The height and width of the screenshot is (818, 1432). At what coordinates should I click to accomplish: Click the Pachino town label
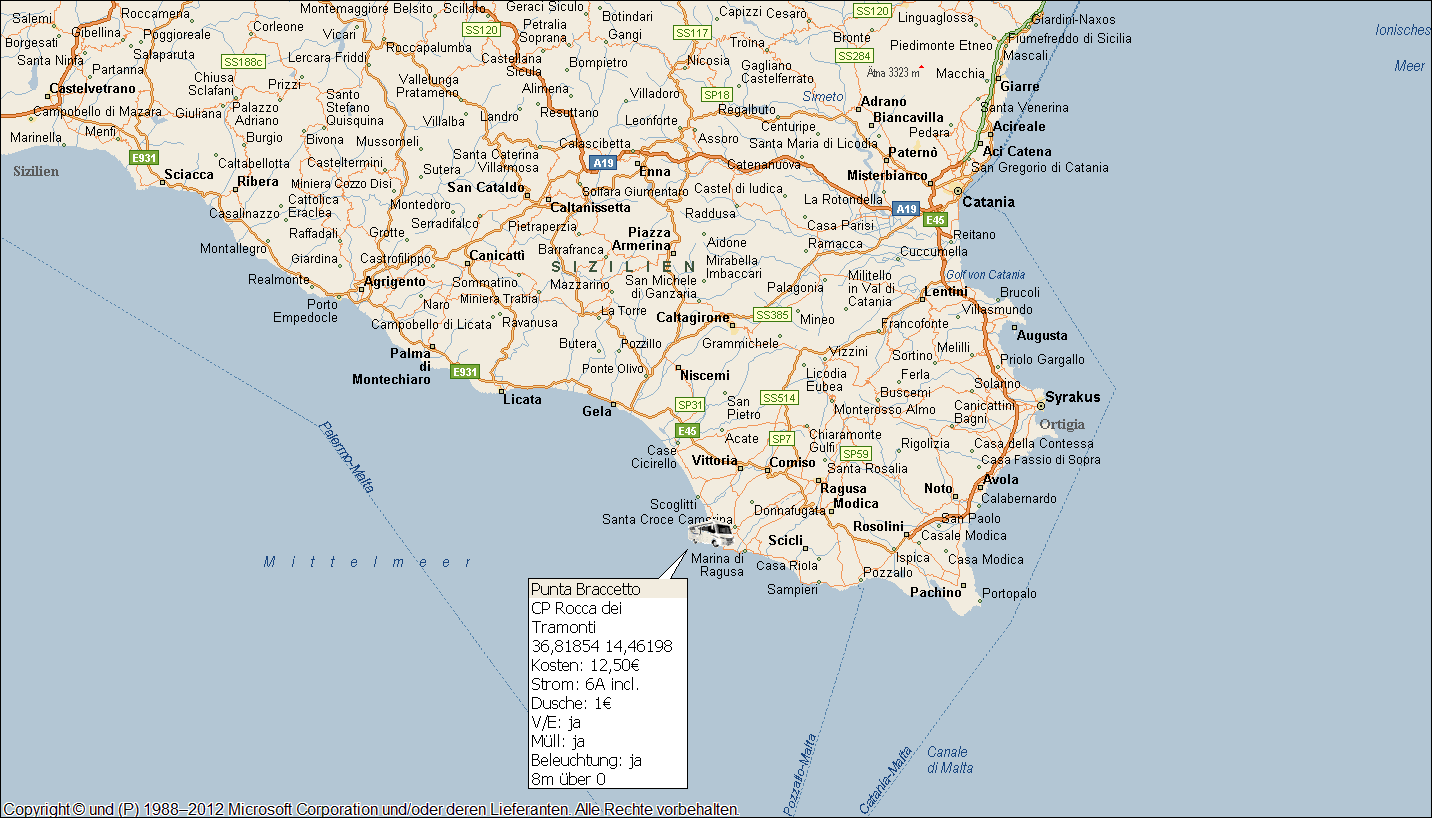936,592
